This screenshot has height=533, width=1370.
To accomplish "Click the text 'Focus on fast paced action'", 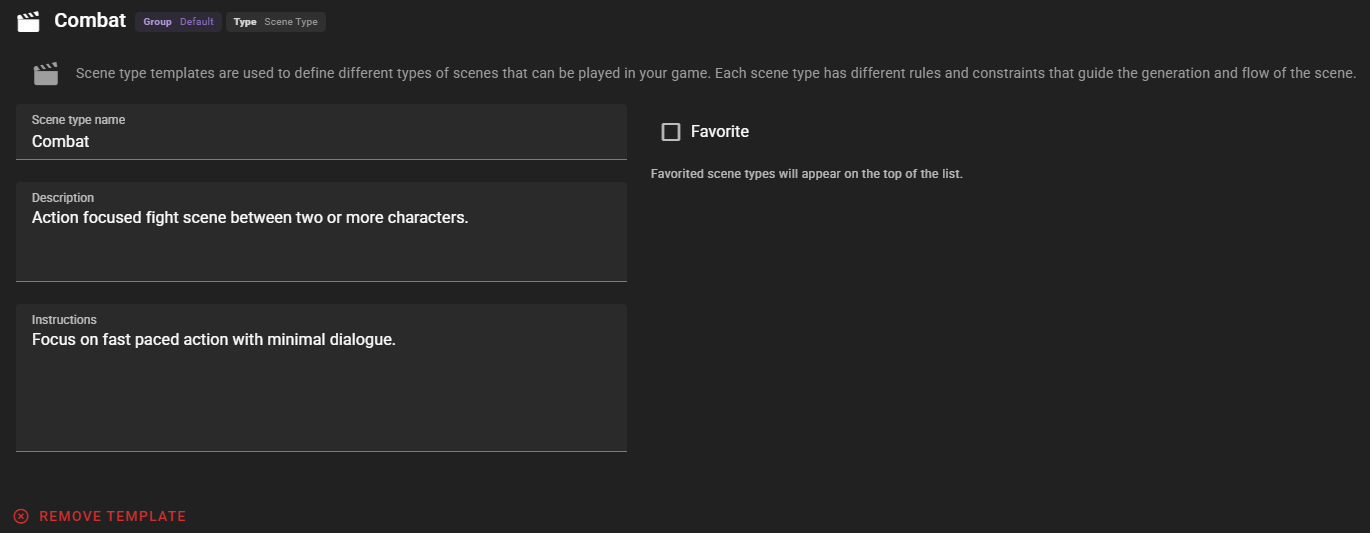I will 130,339.
